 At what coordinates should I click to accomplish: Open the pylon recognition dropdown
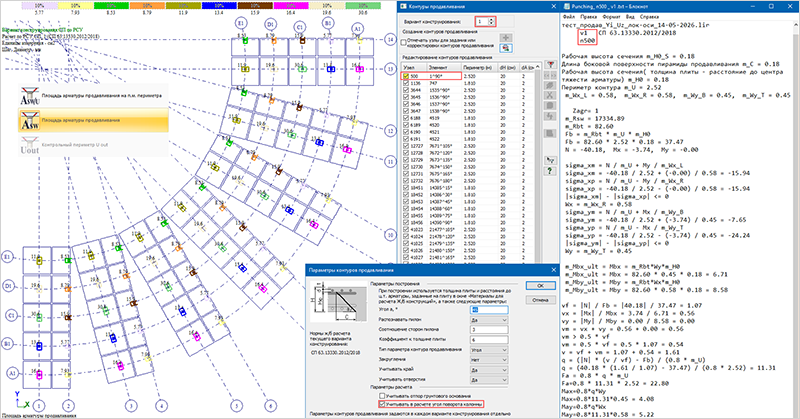(x=489, y=320)
